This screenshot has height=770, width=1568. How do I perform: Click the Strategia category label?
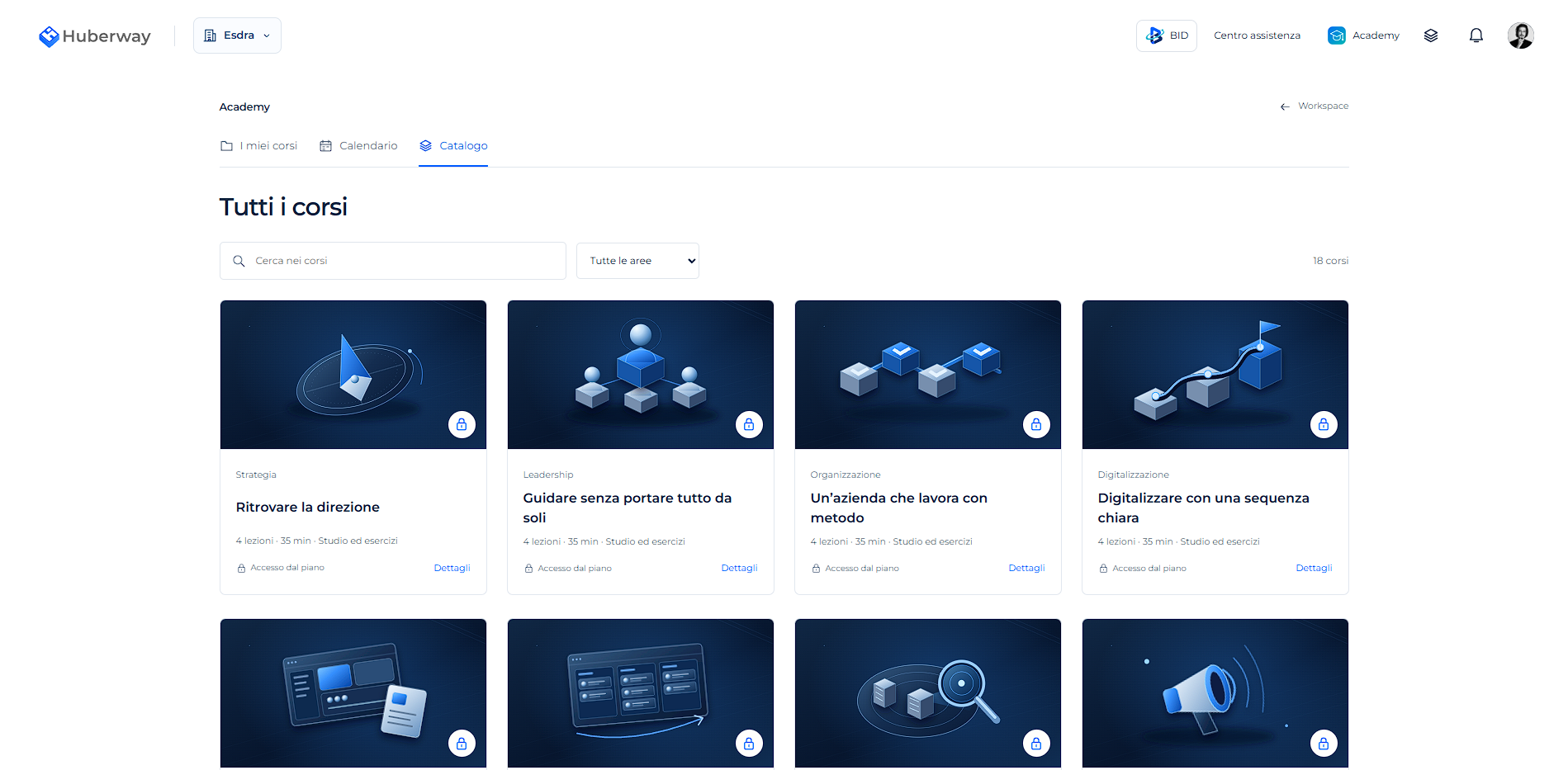(x=256, y=475)
